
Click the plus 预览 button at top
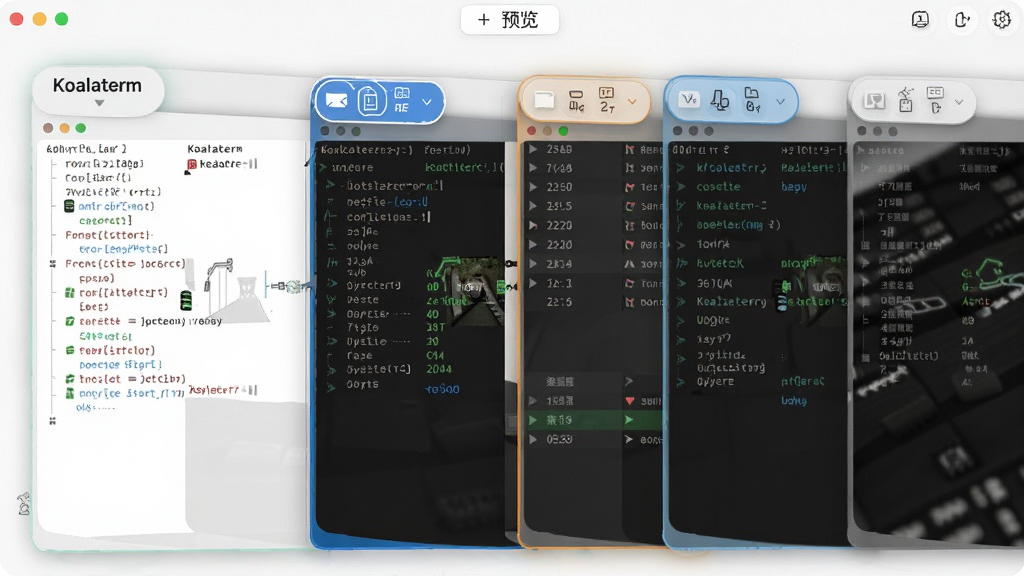[x=509, y=20]
